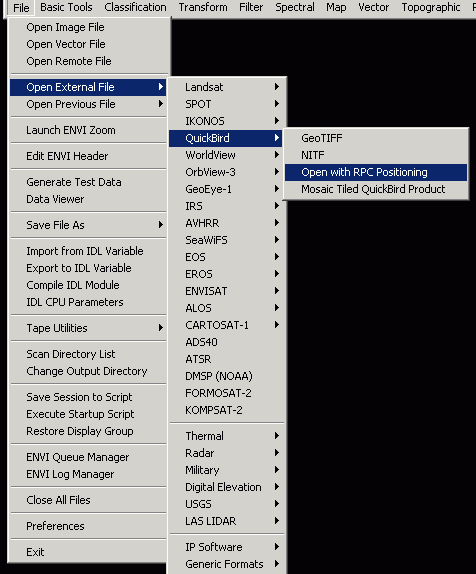Select Change Output Directory
The height and width of the screenshot is (574, 476).
tap(88, 371)
